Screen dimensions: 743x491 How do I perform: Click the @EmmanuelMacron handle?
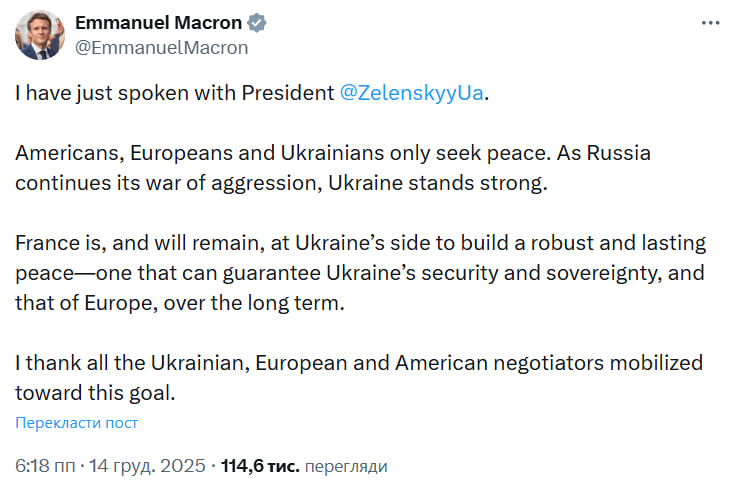pos(156,47)
